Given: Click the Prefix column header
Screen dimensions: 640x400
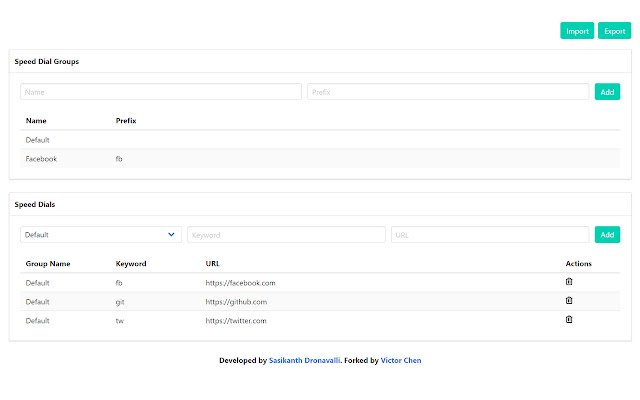Looking at the screenshot, I should coord(126,121).
